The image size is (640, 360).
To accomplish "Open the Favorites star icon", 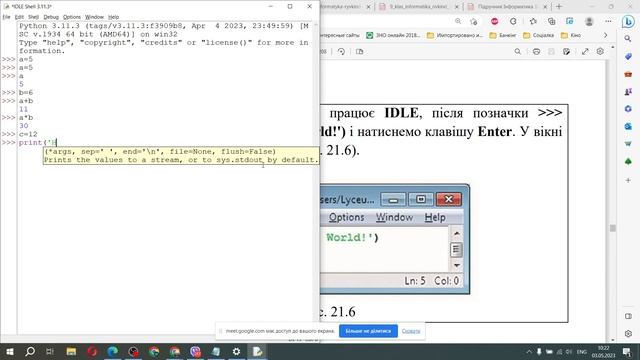I will [533, 21].
